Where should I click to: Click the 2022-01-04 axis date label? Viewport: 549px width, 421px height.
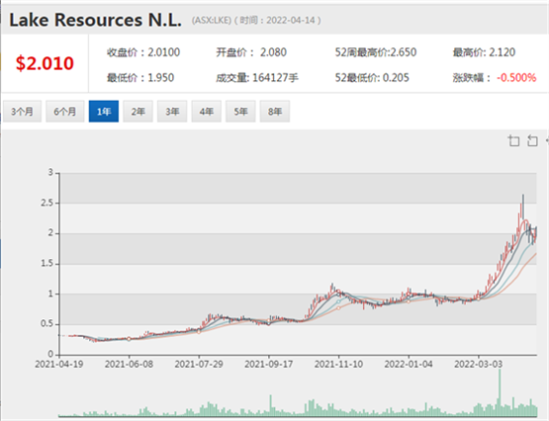click(x=409, y=364)
